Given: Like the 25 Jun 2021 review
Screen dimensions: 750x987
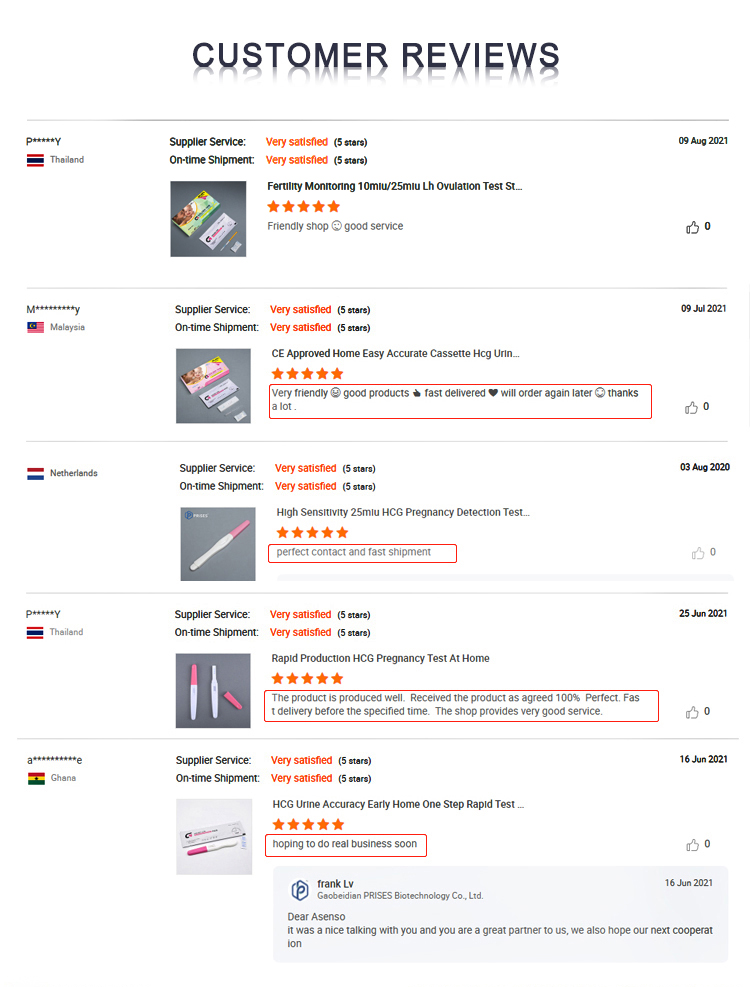Looking at the screenshot, I should [x=692, y=712].
